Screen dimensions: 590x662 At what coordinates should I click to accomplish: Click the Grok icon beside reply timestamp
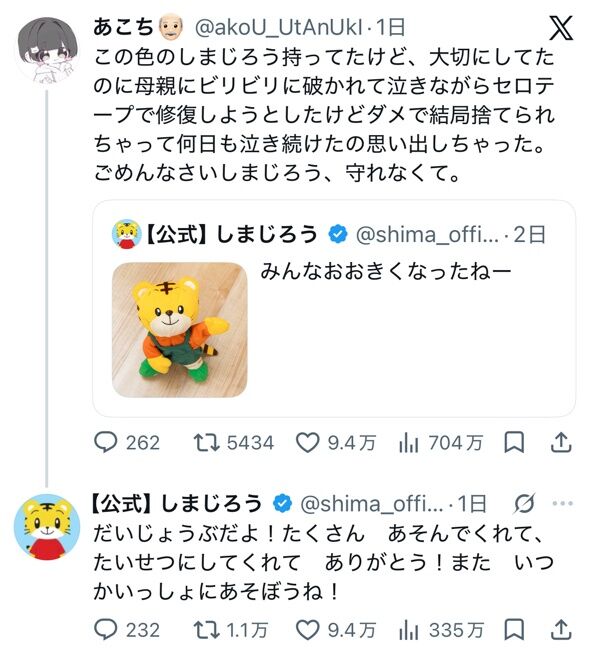[525, 503]
